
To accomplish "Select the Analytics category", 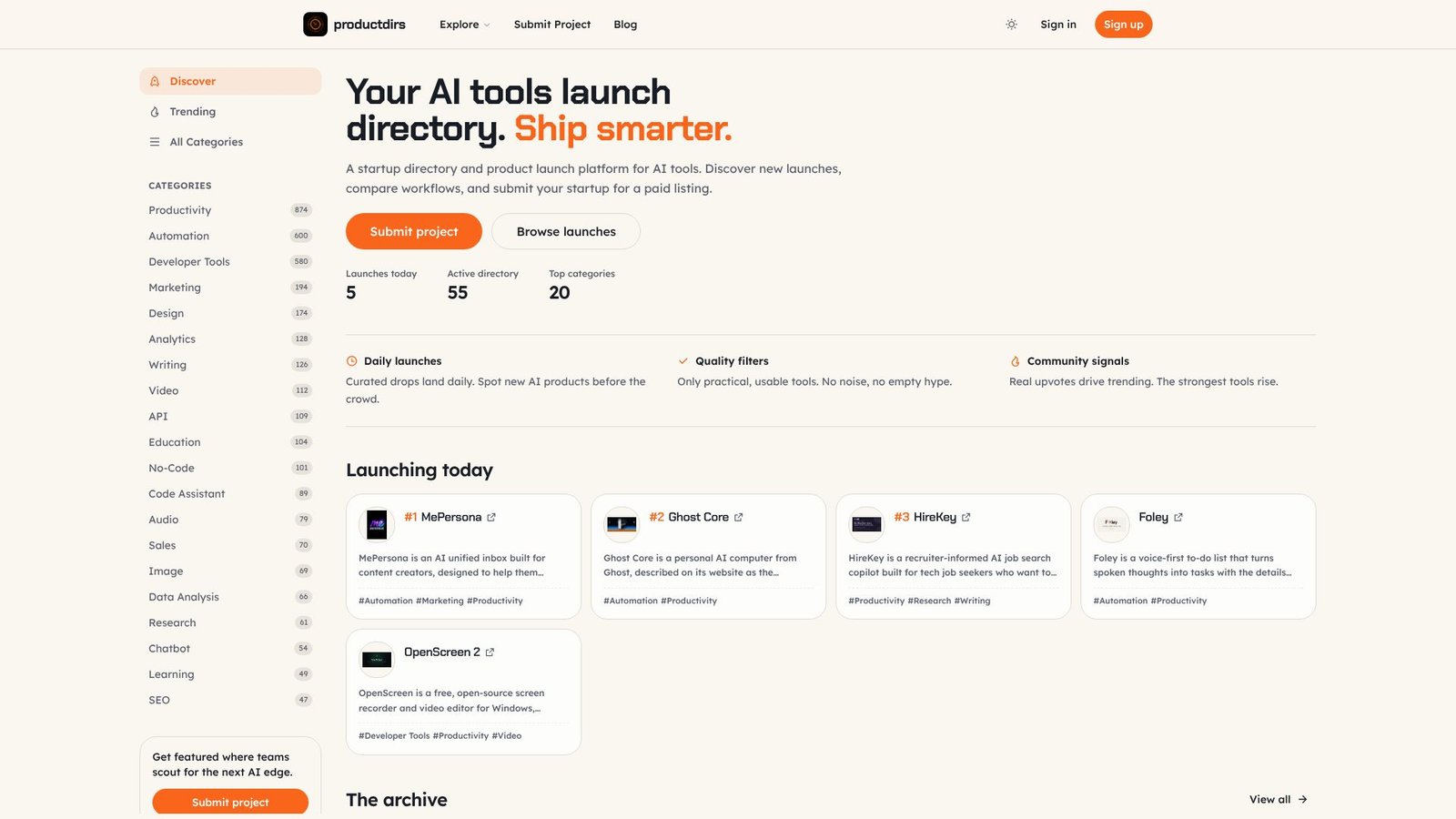I will (x=230, y=339).
